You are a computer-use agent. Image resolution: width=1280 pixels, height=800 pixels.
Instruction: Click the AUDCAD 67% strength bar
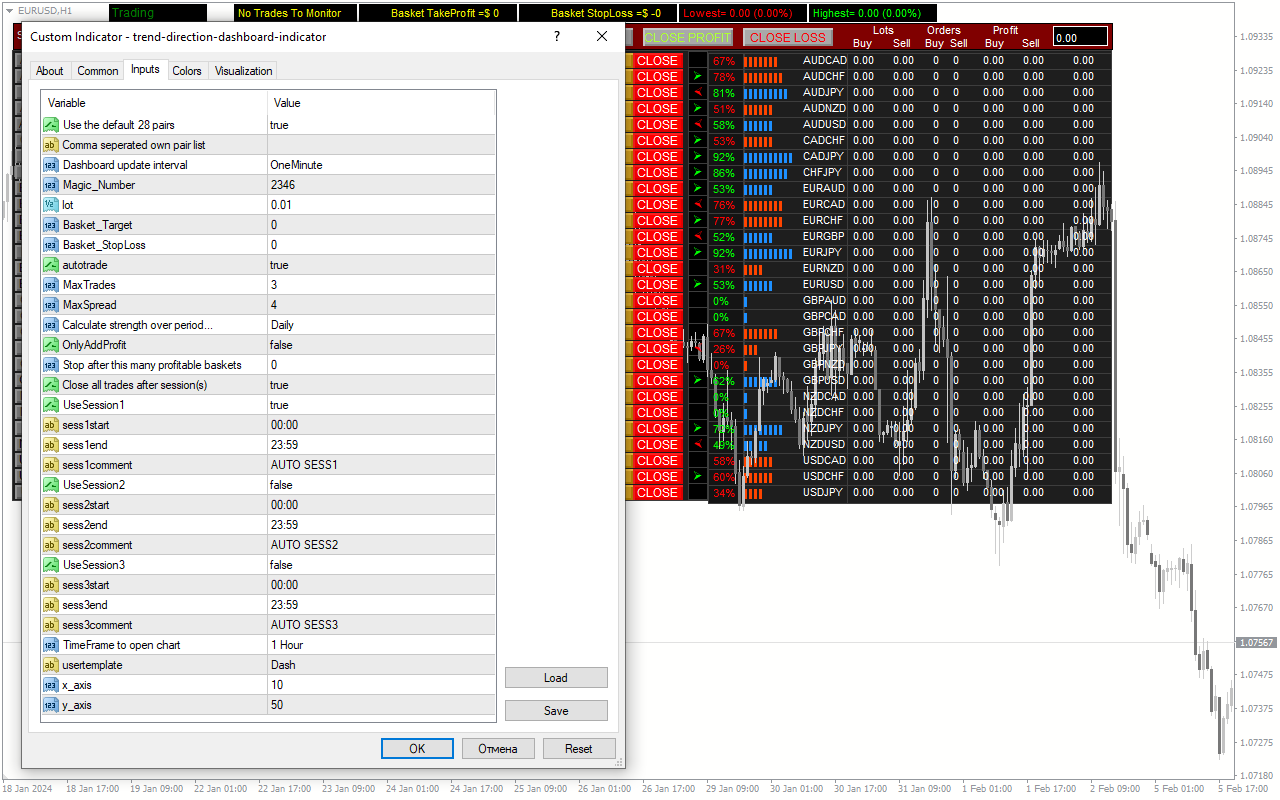click(x=760, y=61)
